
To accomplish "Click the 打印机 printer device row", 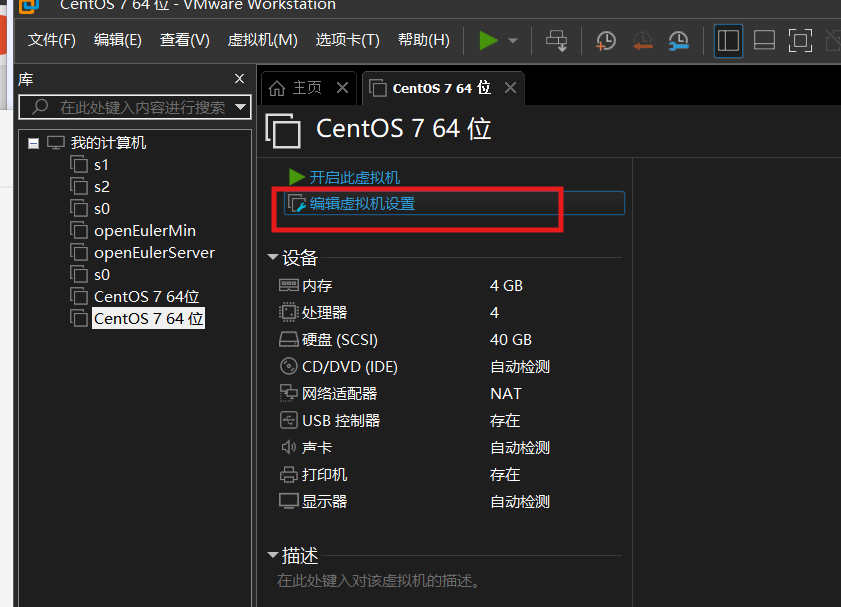I will pos(449,474).
